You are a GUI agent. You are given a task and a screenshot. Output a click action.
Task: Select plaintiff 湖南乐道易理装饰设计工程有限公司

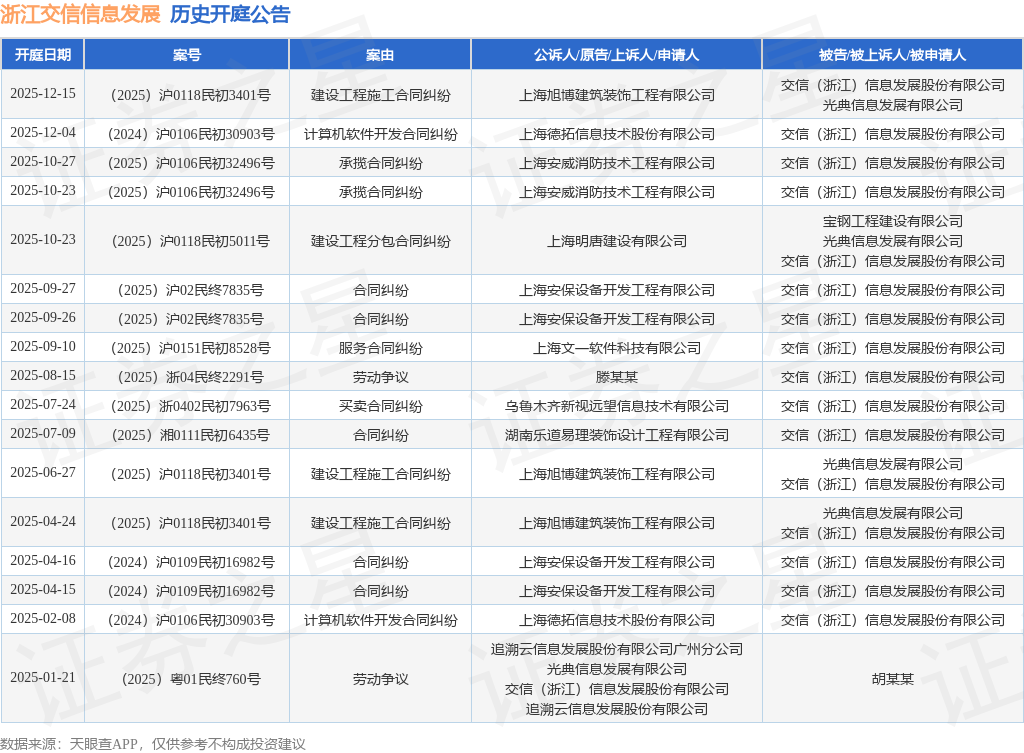[x=616, y=435]
